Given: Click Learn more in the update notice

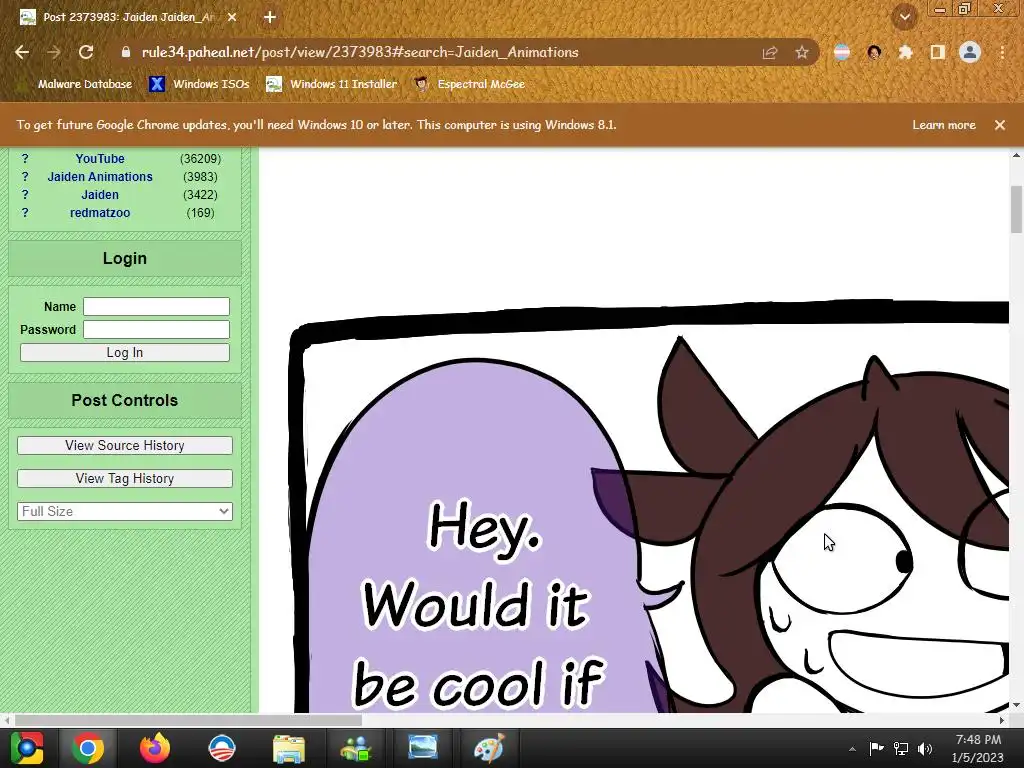Looking at the screenshot, I should point(944,125).
